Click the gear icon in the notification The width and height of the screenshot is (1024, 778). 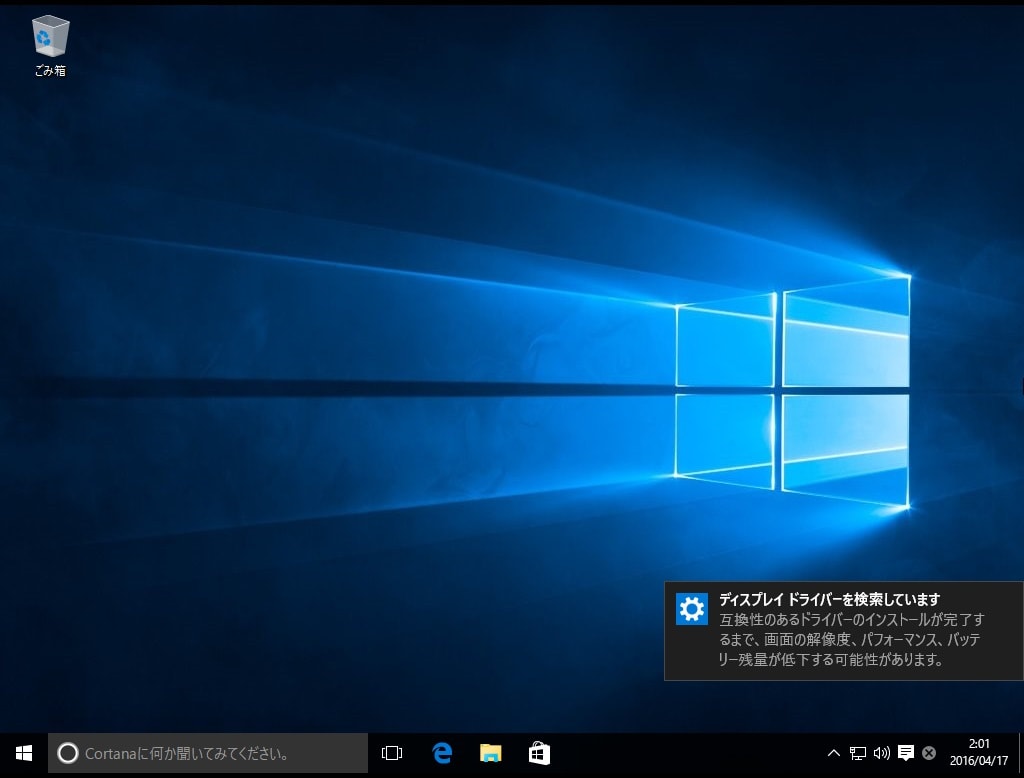click(x=692, y=609)
